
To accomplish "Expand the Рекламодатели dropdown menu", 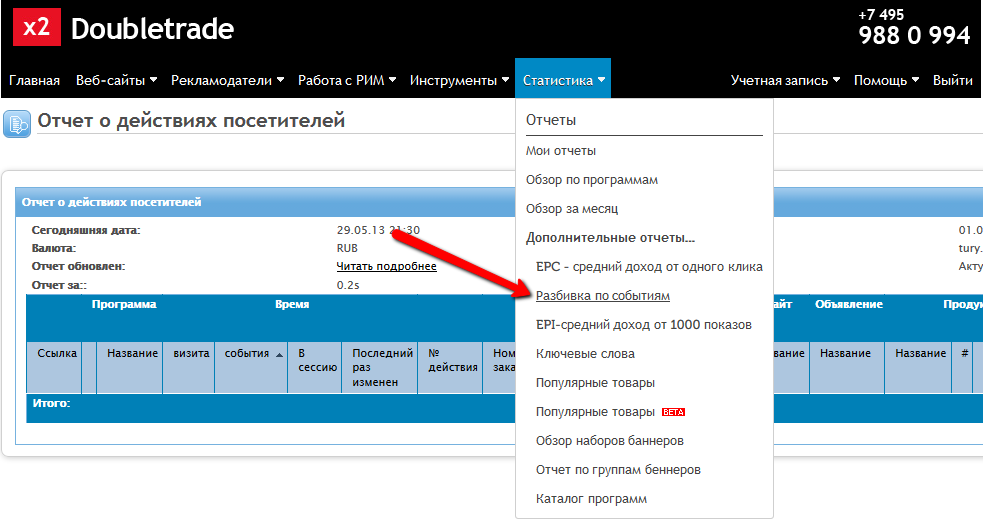I will point(228,80).
